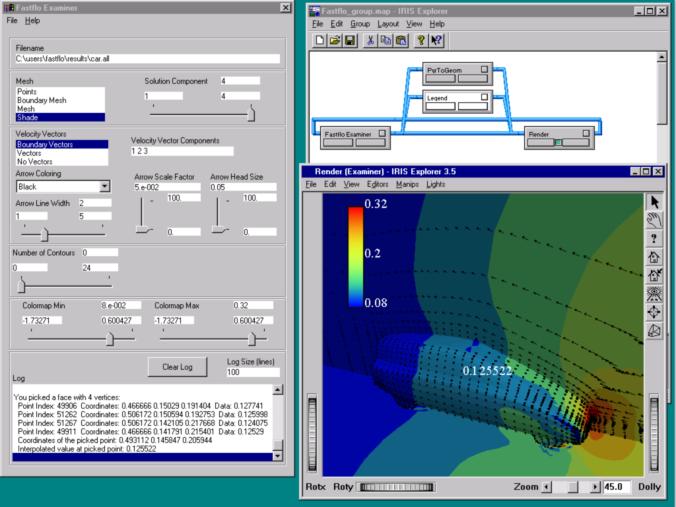This screenshot has height=507, width=676.
Task: Click the question mark help icon in Render
Action: [x=655, y=239]
